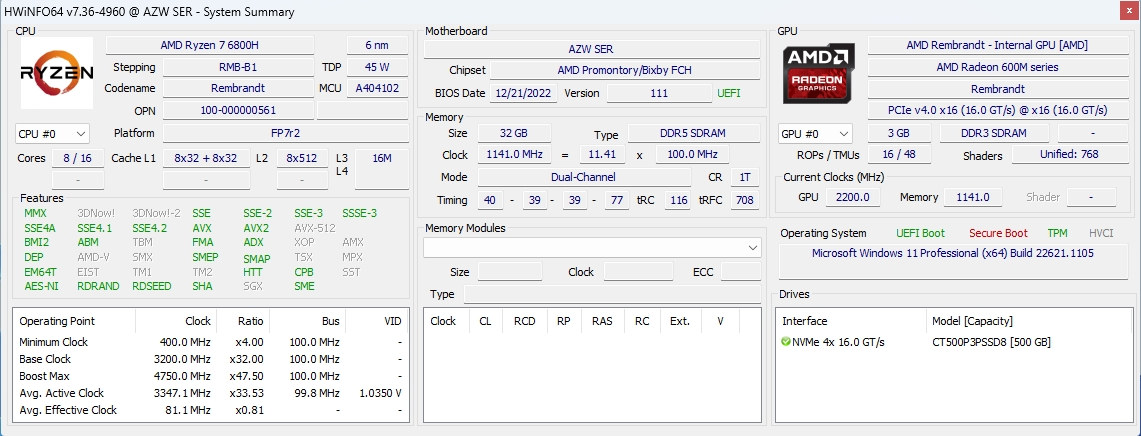Click the Dual-Channel mode value
The width and height of the screenshot is (1141, 436).
(x=584, y=177)
